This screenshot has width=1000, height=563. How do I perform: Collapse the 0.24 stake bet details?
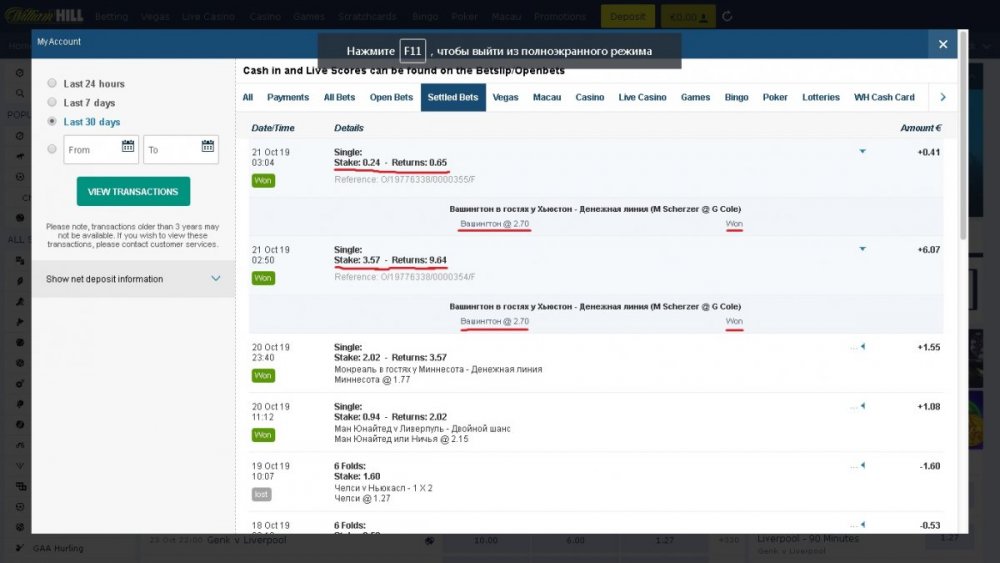[862, 152]
